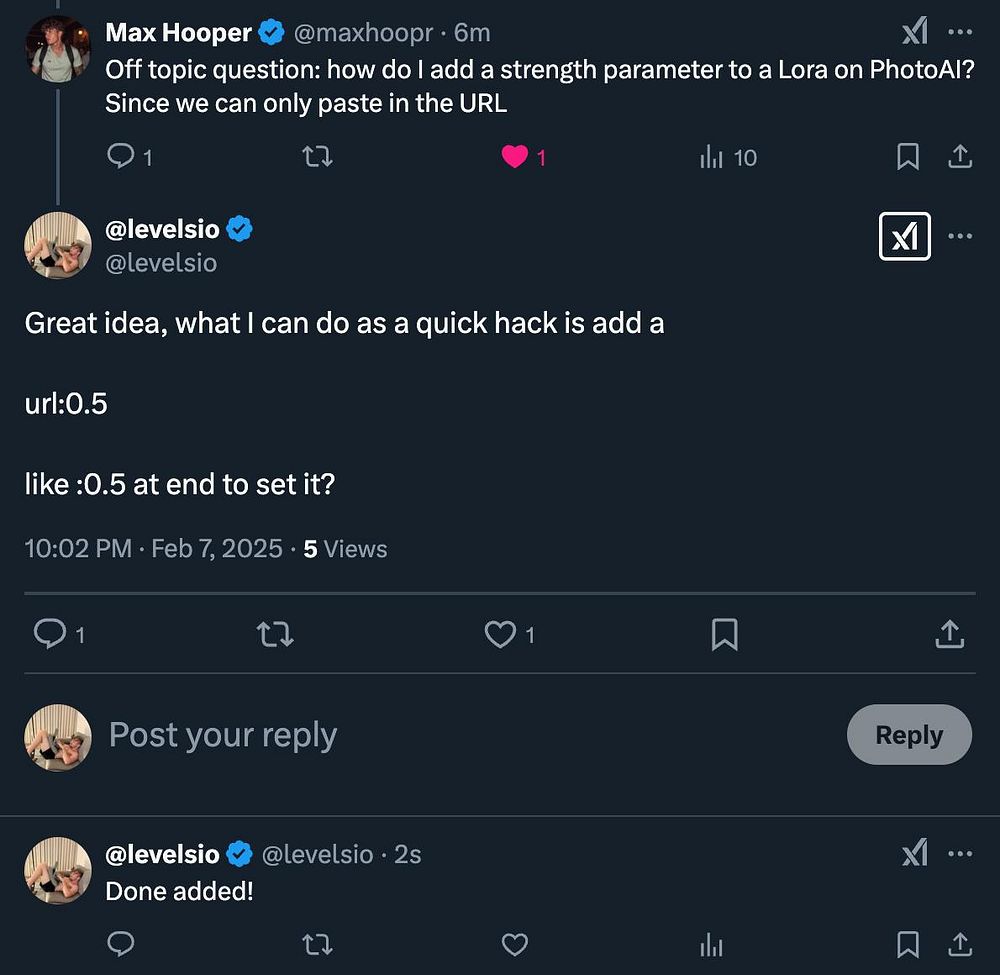Unlike Max Hooper's tweet with pink heart
The width and height of the screenshot is (1000, 975).
coord(515,157)
